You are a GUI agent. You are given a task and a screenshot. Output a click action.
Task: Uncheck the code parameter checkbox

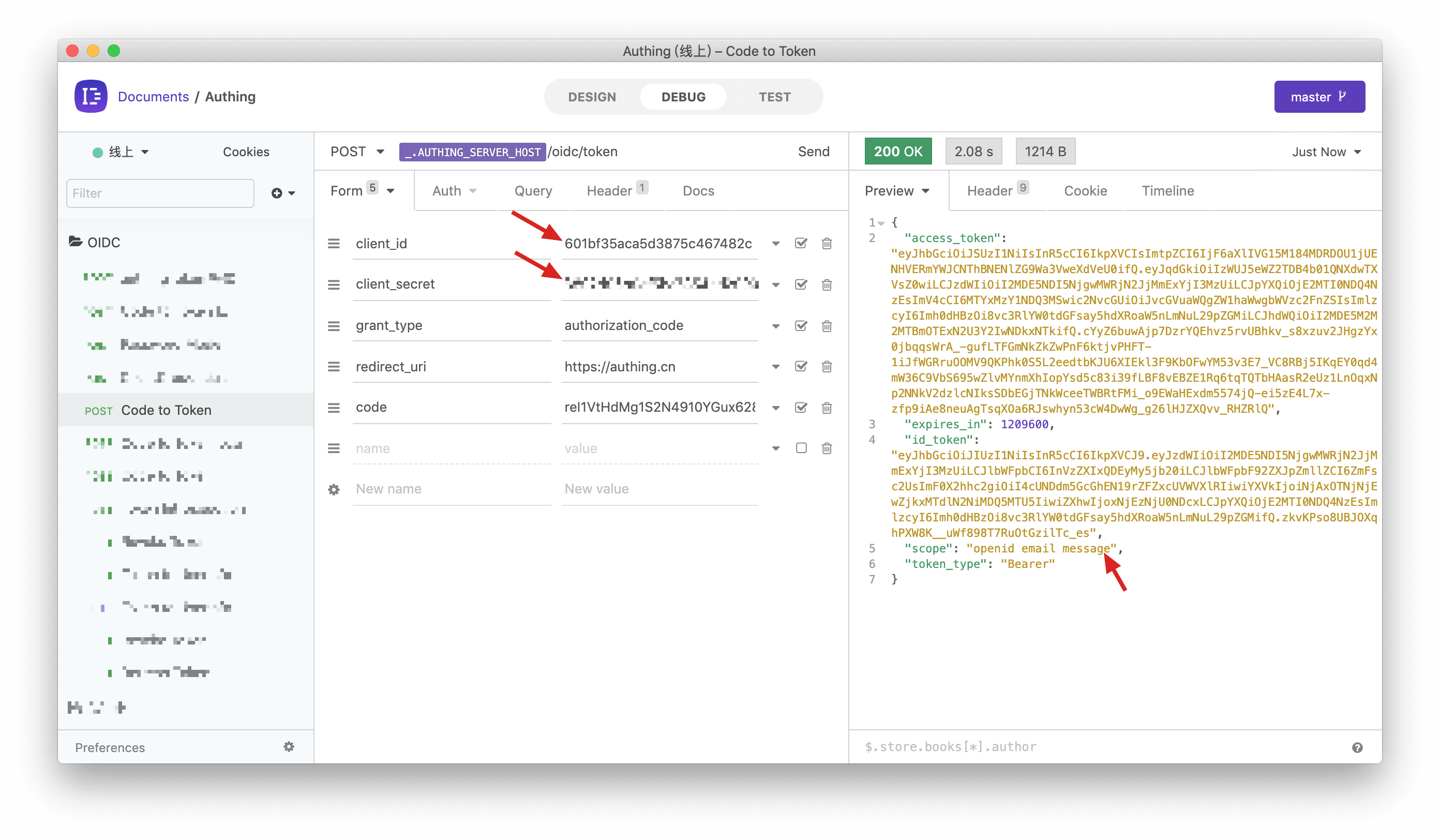coord(801,408)
